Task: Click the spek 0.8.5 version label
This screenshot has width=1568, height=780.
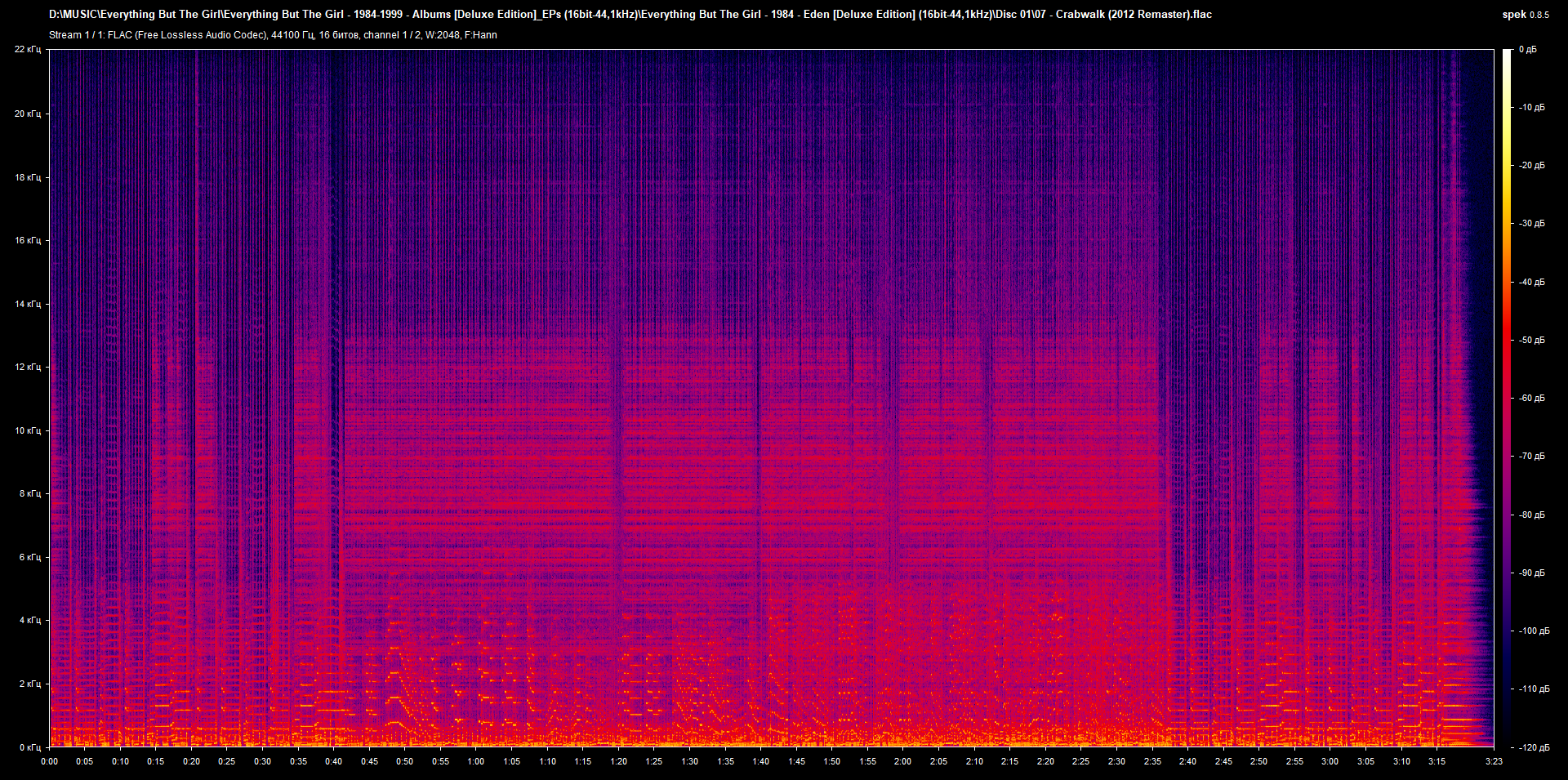Action: tap(1526, 15)
